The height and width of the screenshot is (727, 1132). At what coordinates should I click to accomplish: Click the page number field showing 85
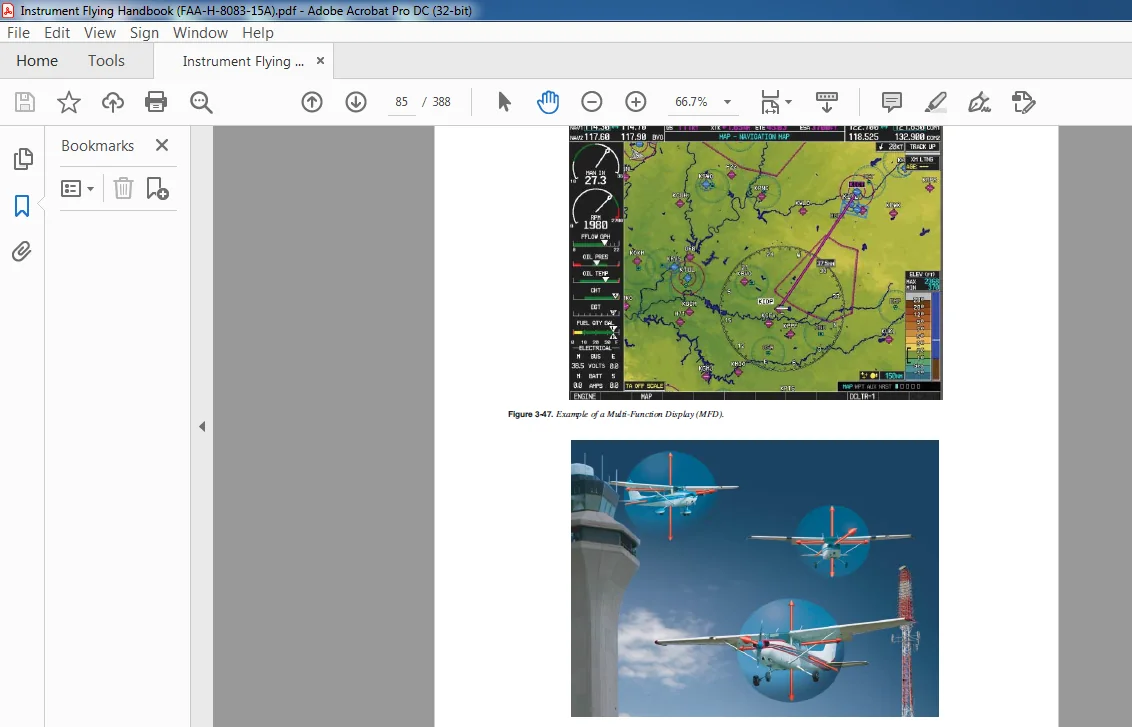(401, 102)
